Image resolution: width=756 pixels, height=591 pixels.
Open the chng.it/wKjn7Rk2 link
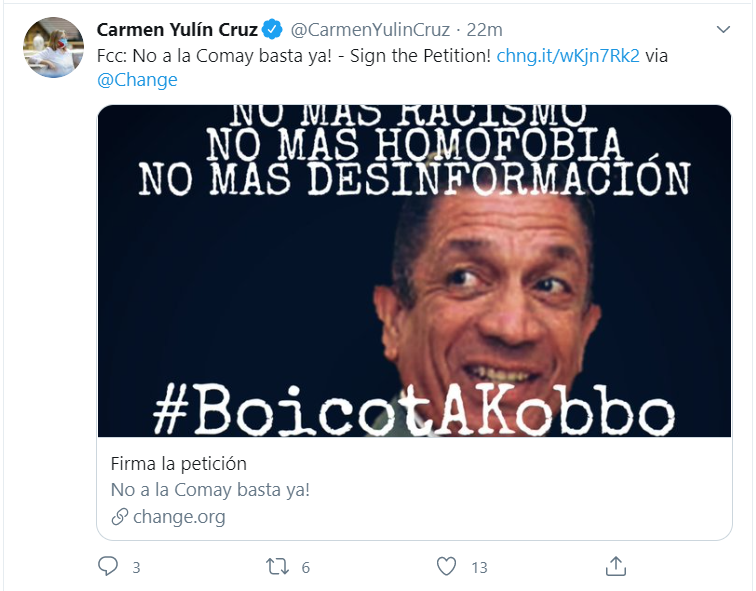click(569, 56)
